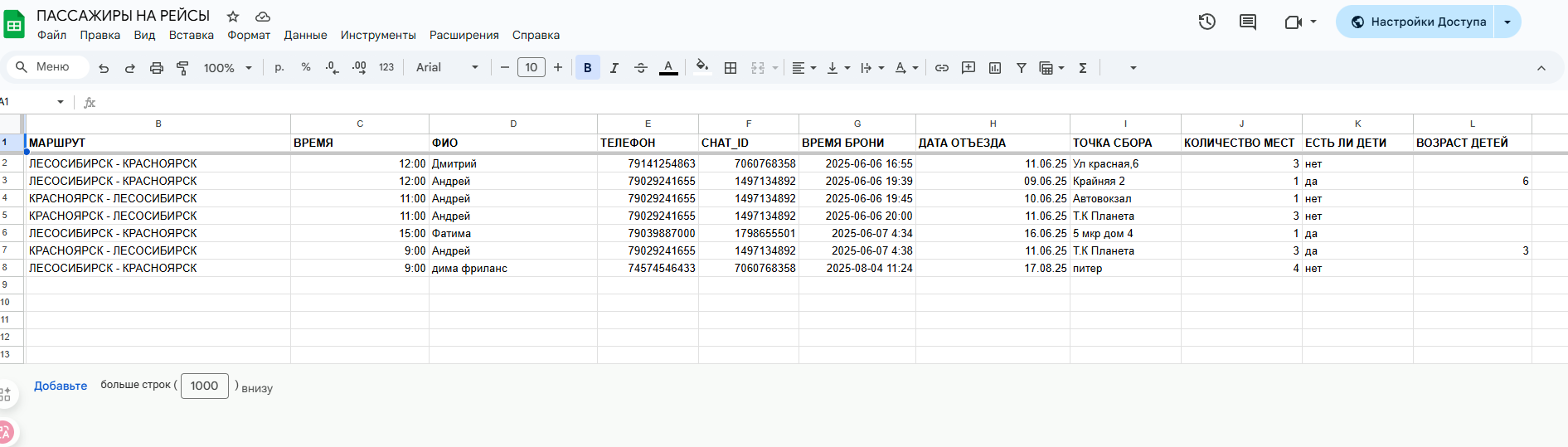Open the Расширения menu

464,35
